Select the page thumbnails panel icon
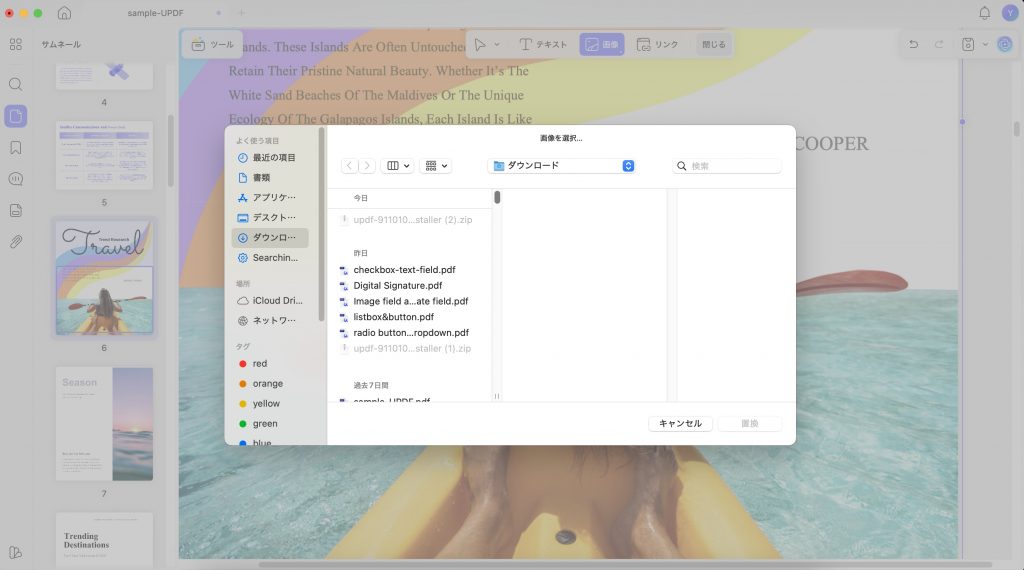 [16, 116]
